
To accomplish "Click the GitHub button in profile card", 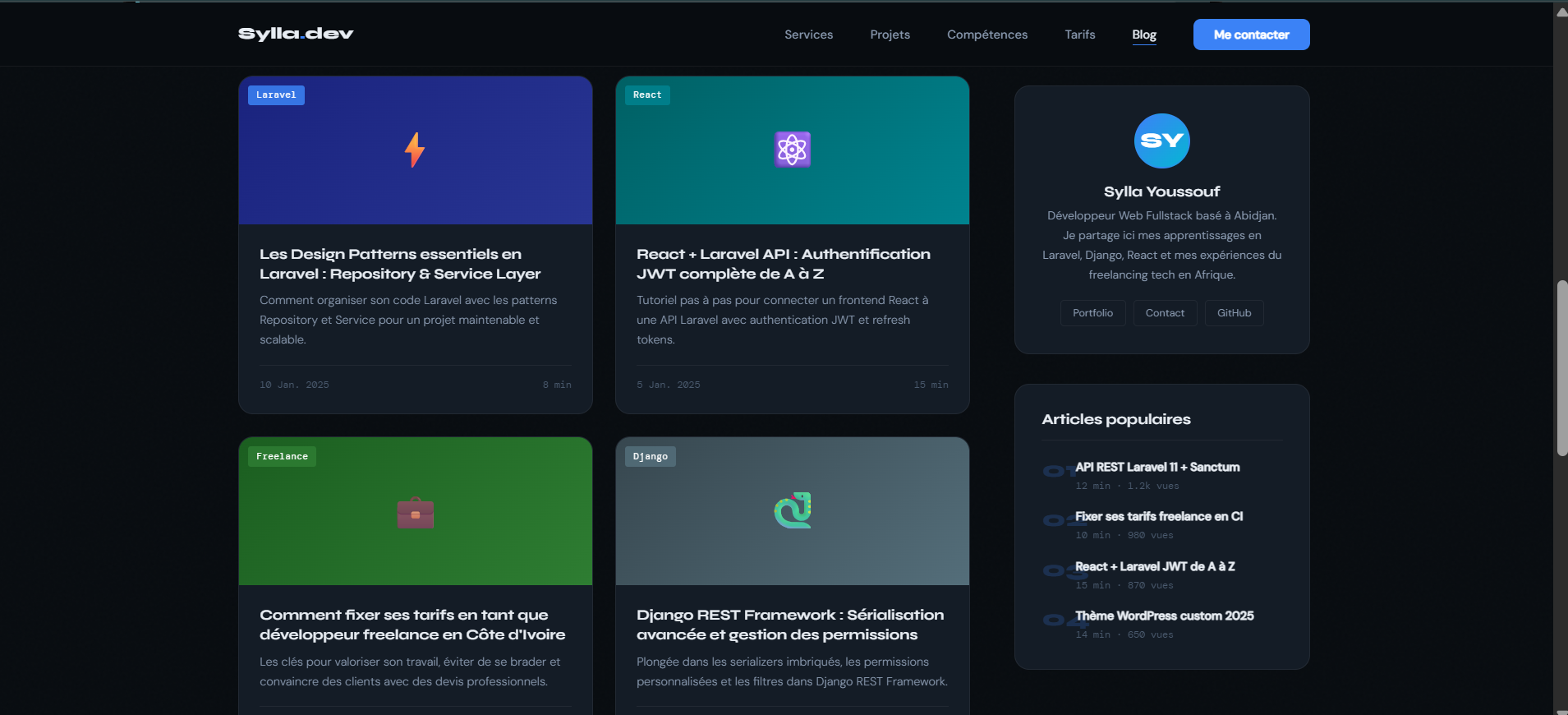I will [x=1234, y=313].
